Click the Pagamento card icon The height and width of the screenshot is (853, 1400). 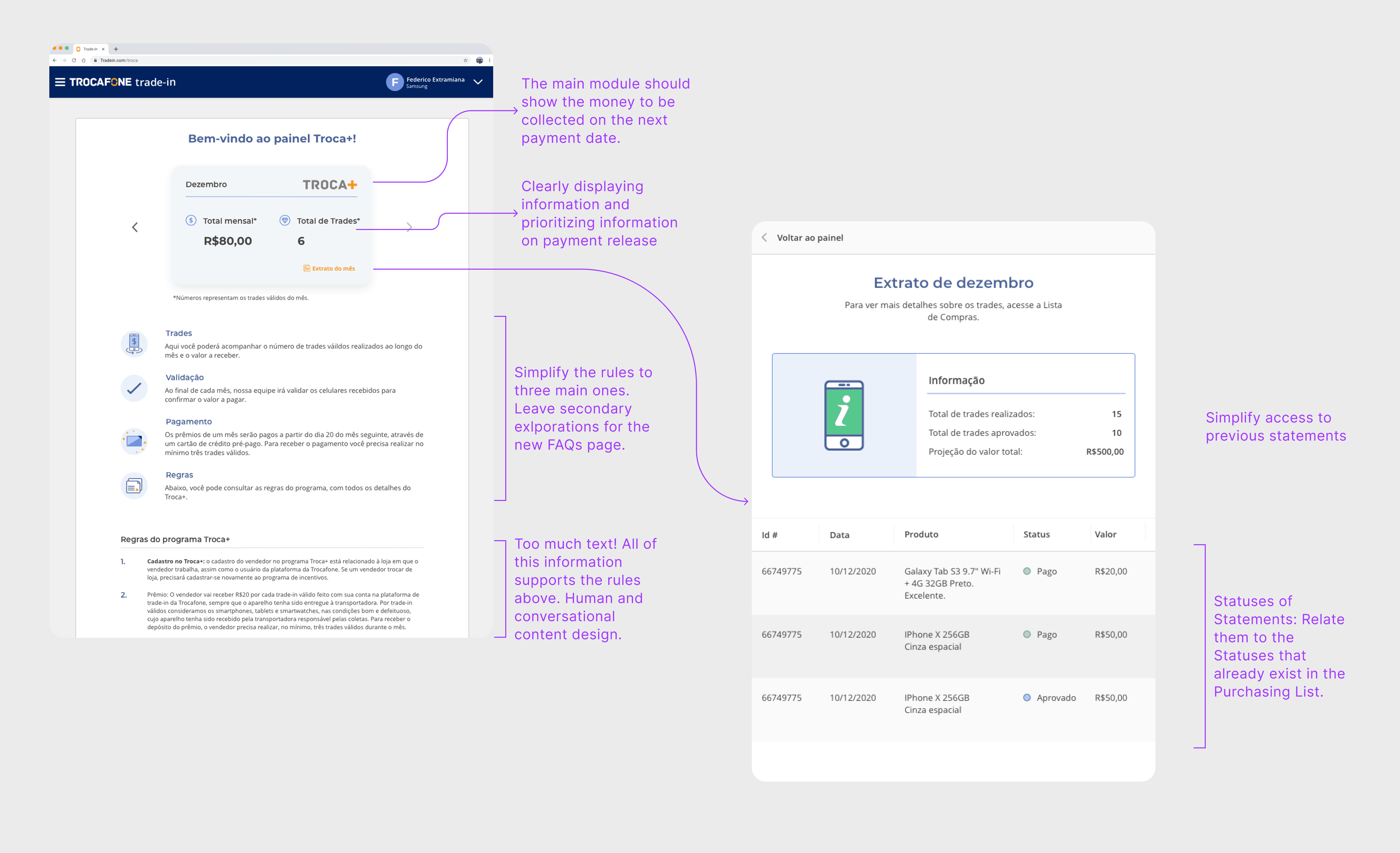(134, 441)
